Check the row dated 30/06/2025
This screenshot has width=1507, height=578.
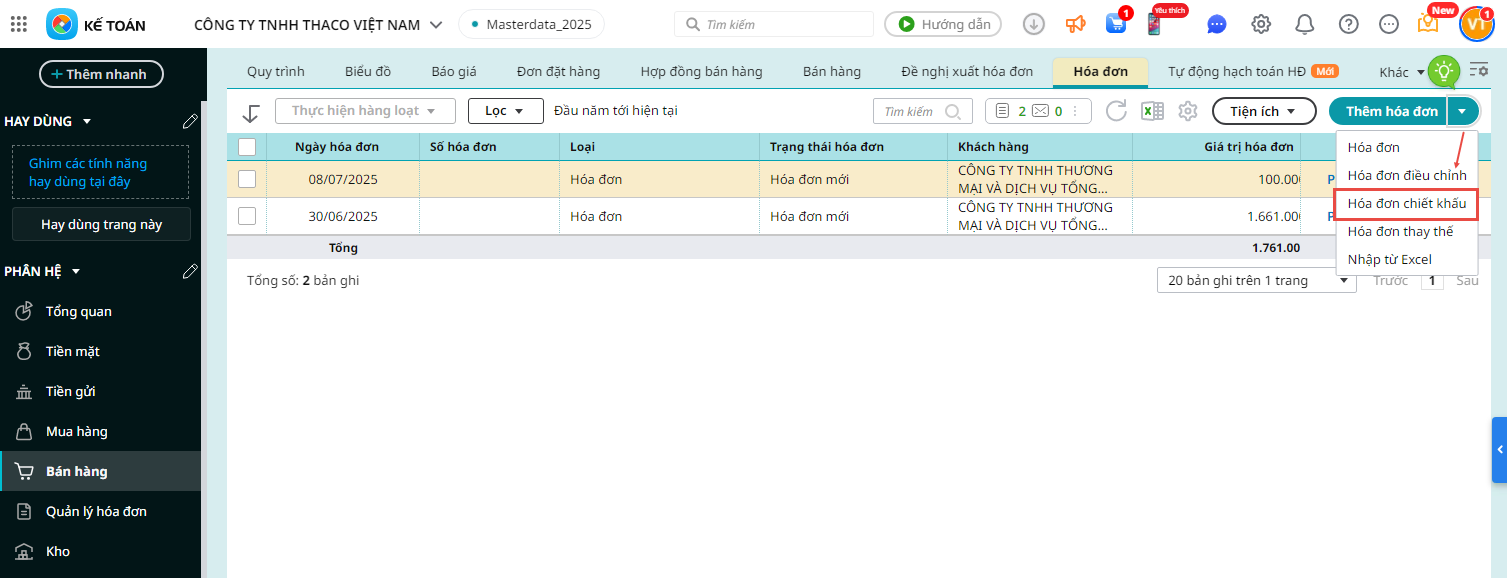[x=247, y=216]
